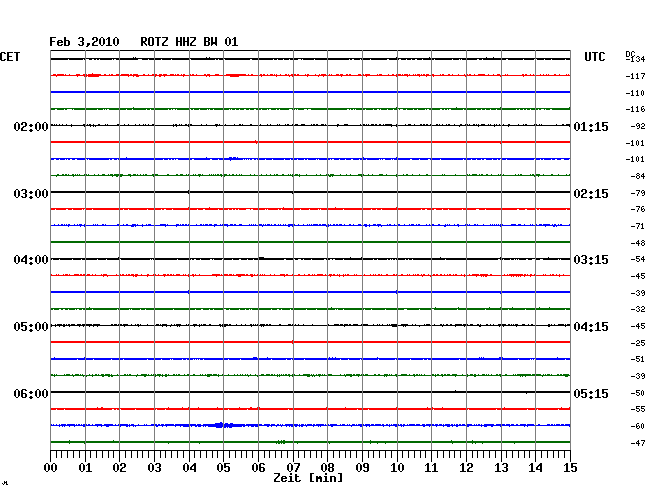Select minute-axis tick label 14

coord(535,467)
